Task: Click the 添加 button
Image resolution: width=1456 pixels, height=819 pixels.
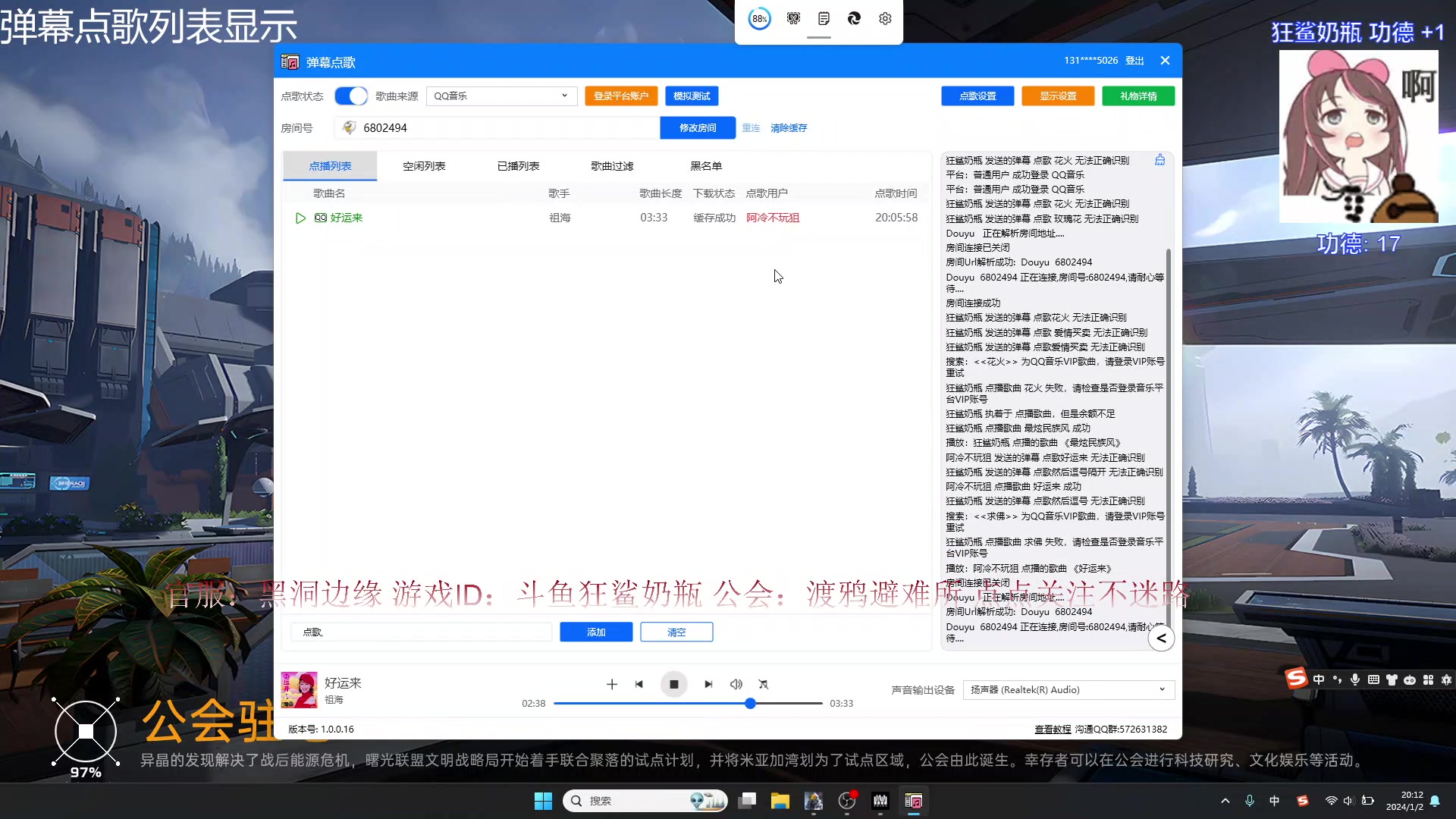Action: pos(596,632)
